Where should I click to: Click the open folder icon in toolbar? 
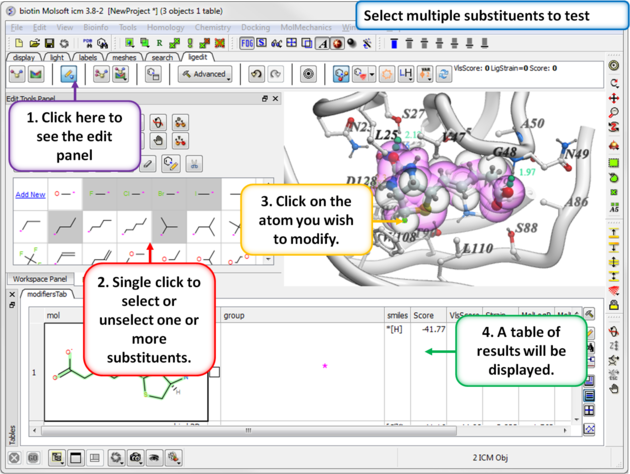click(x=35, y=44)
